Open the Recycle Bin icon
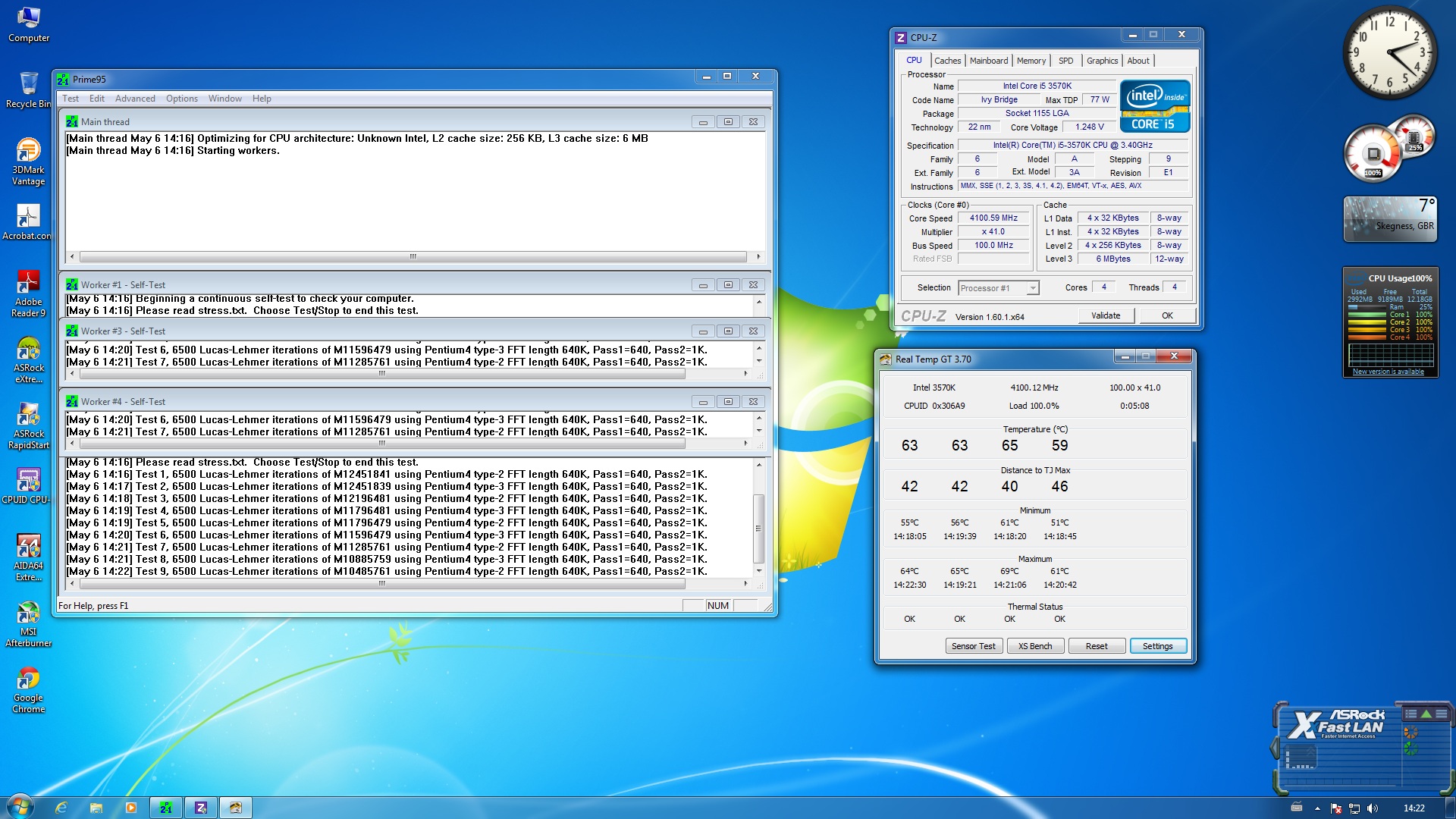 point(28,89)
